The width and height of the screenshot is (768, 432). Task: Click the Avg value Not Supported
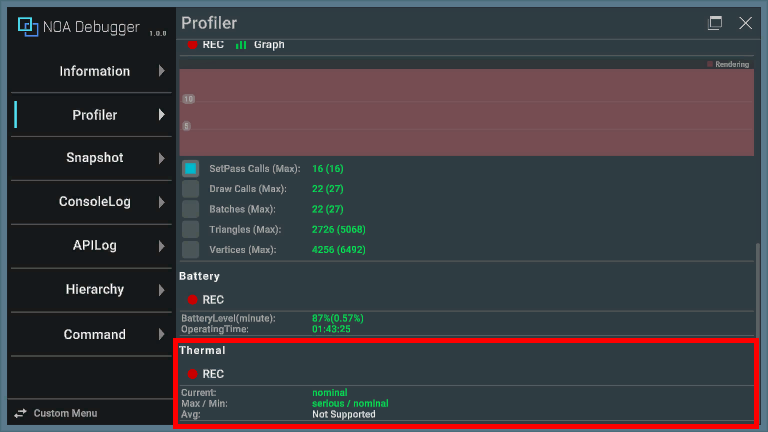(344, 414)
